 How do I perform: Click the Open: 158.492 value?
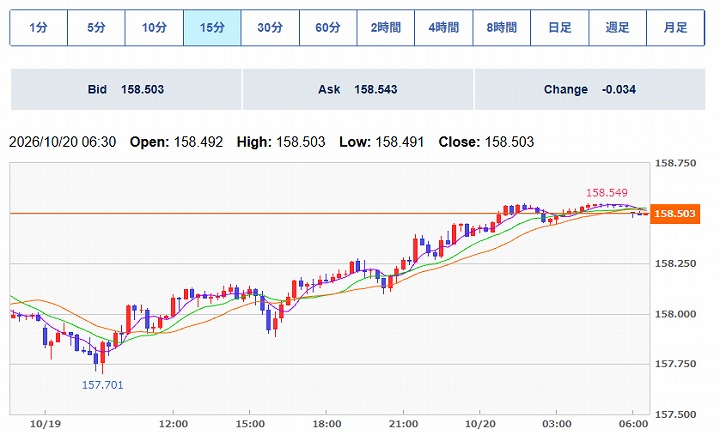coord(176,142)
